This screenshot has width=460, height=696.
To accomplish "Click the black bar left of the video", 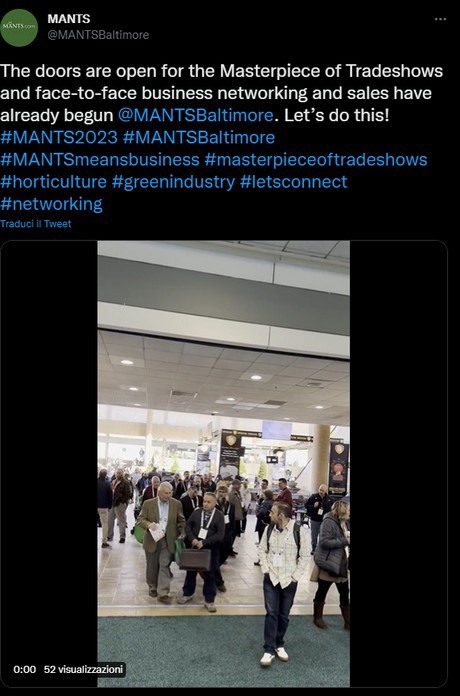I will 49,464.
